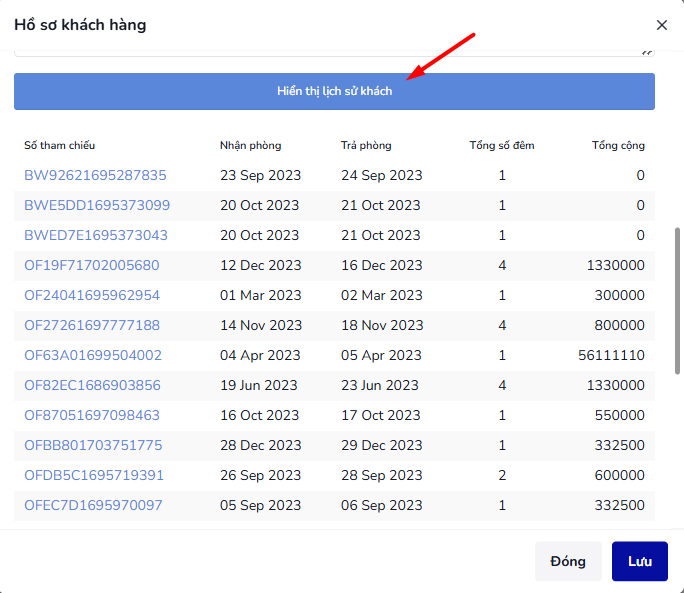This screenshot has height=593, width=684.
Task: Click total 1330000 in OF82EC1686903856 row
Action: coord(616,385)
